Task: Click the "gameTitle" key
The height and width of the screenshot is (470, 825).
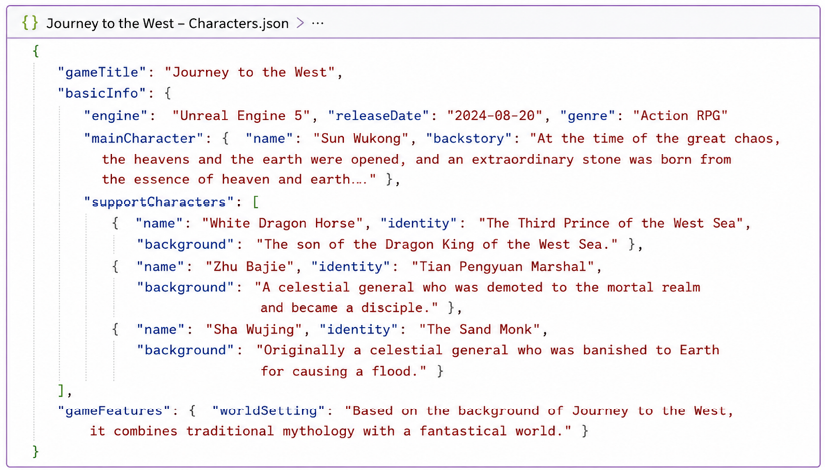Action: click(102, 72)
